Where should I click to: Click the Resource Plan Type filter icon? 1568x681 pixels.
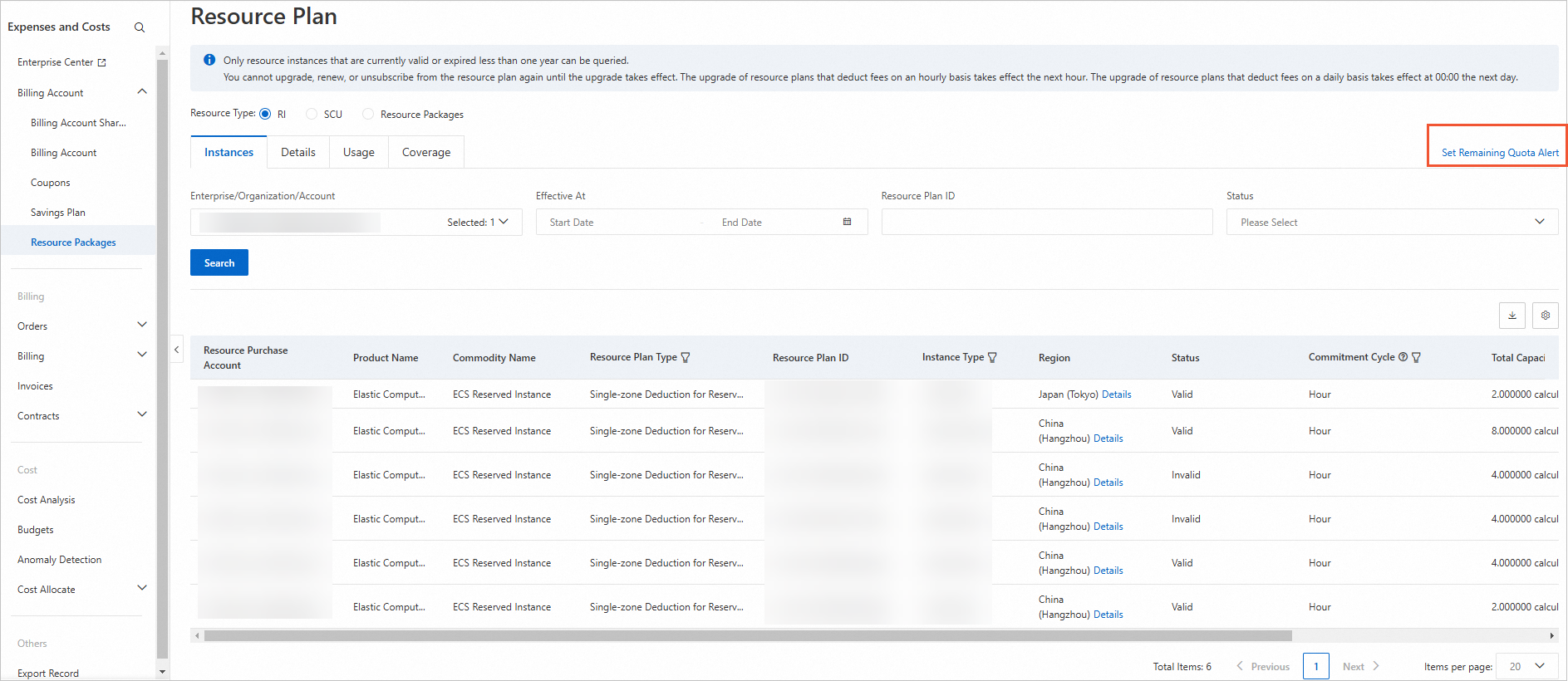click(686, 358)
